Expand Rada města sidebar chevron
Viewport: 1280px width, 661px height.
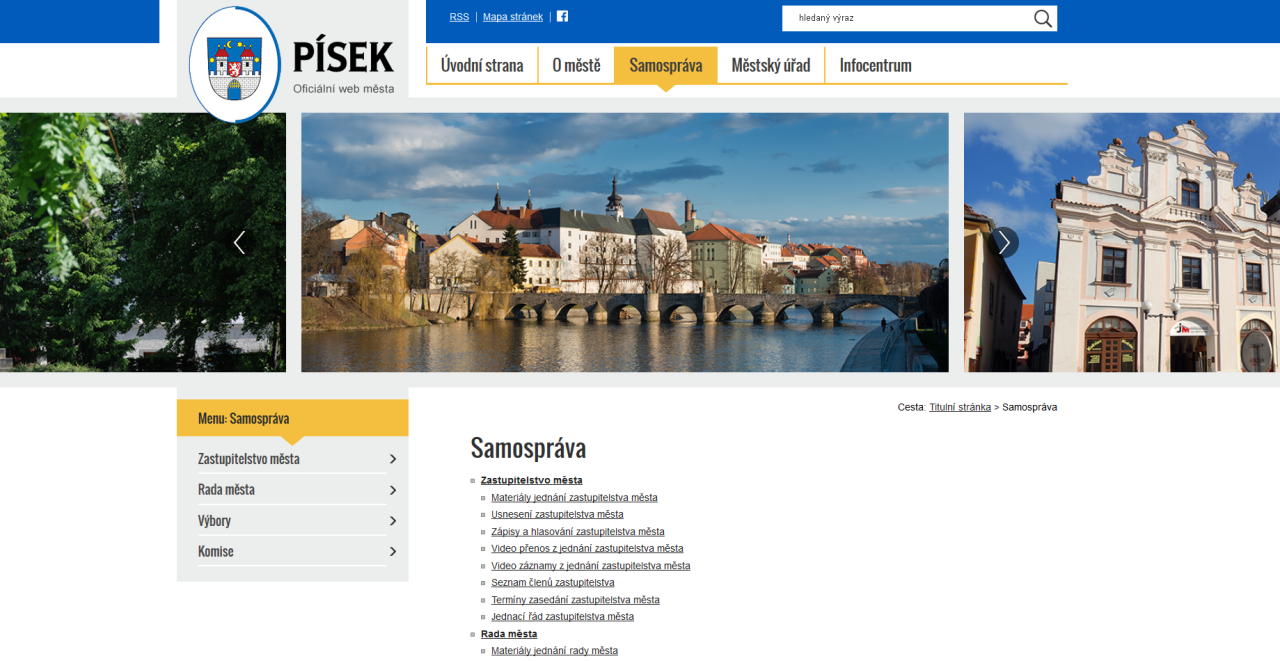point(393,490)
